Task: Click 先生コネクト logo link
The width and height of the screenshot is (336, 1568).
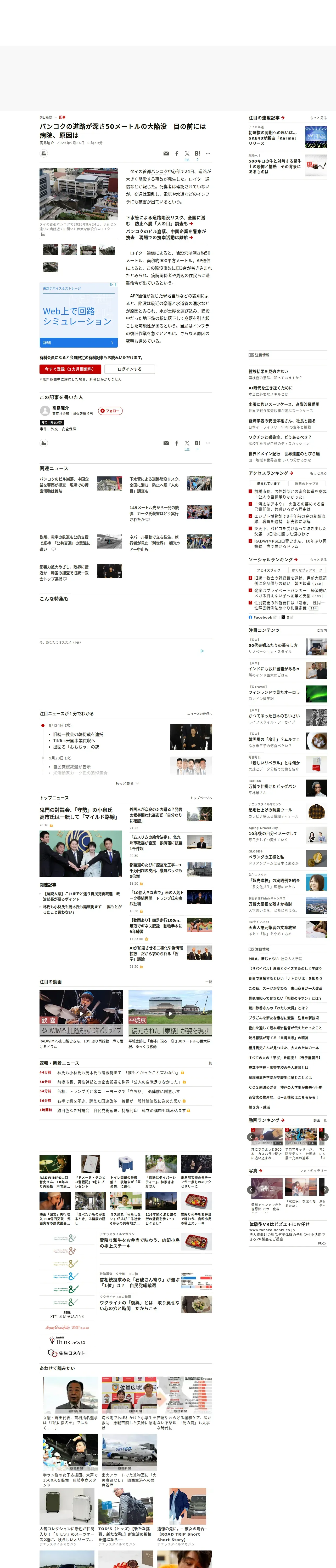Action: [x=66, y=1353]
